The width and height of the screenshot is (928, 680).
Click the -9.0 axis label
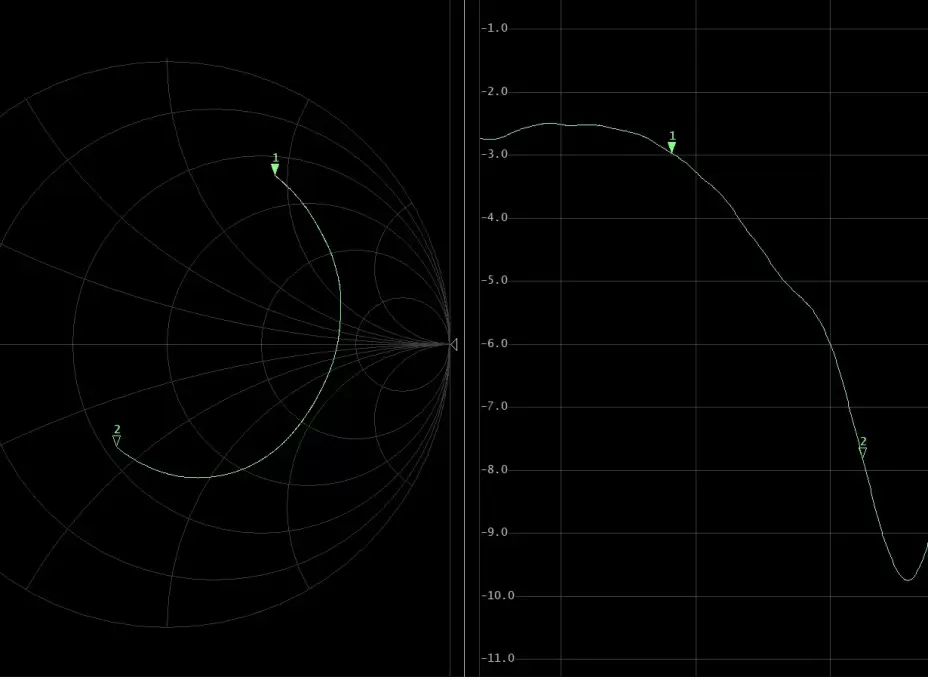[x=494, y=533]
